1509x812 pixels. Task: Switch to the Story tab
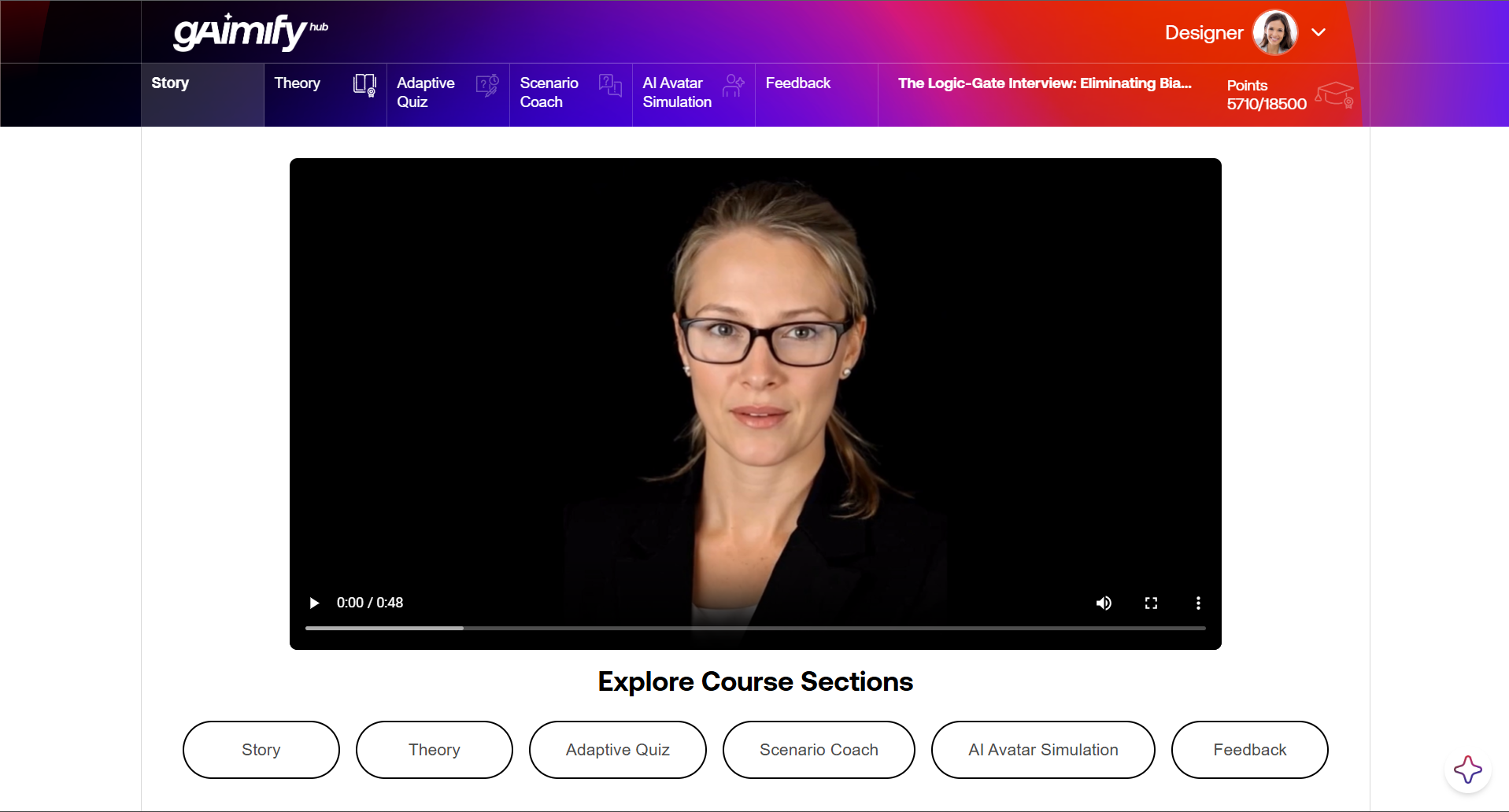pos(171,83)
